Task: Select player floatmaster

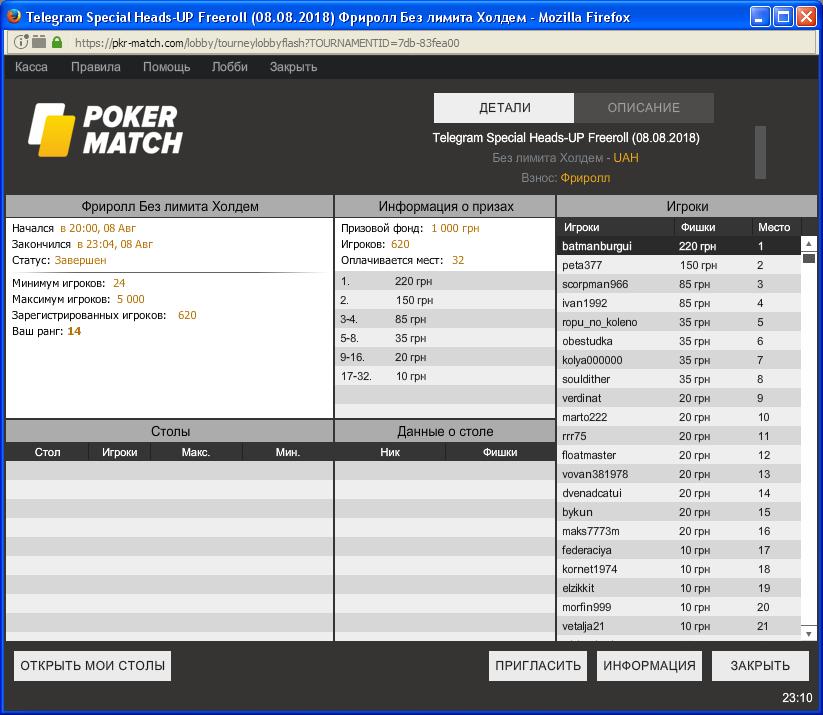Action: [x=679, y=455]
